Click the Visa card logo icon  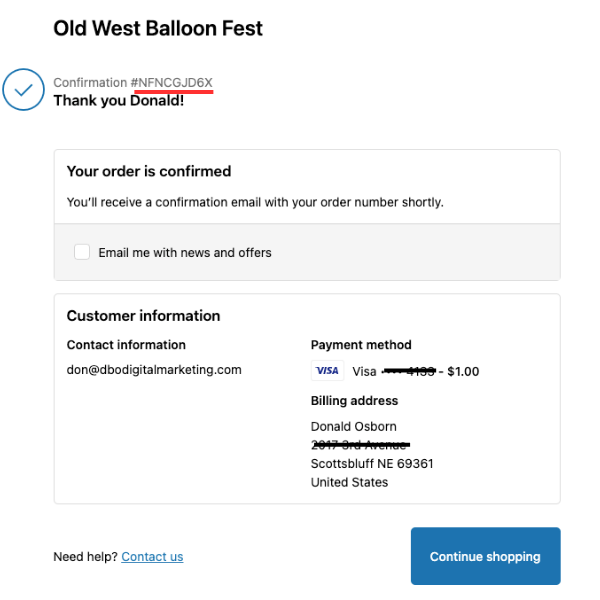tap(328, 370)
